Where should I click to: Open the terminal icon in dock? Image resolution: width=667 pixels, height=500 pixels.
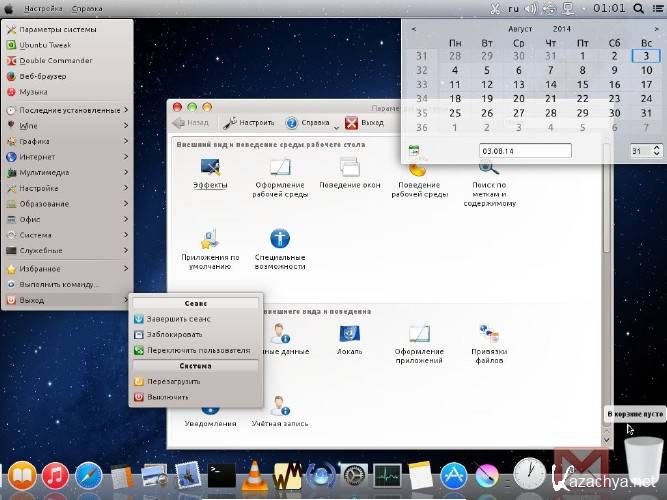[221, 475]
